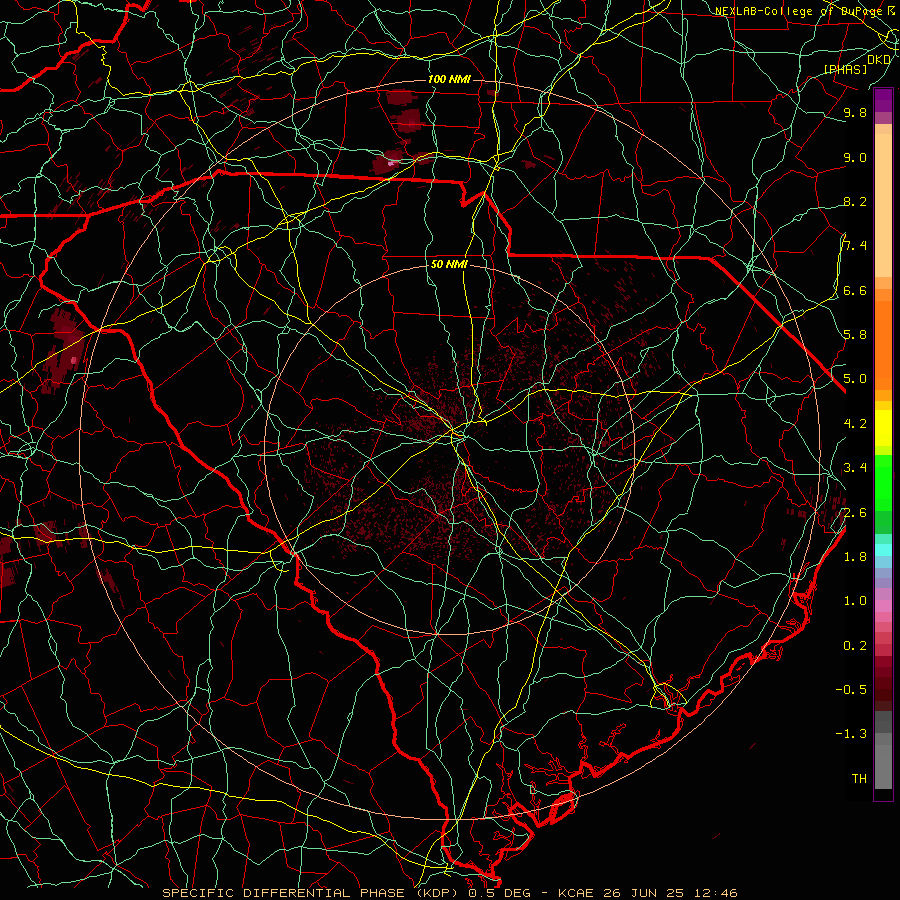
Task: Click the cyan swatch in the color bar
Action: coord(883,550)
